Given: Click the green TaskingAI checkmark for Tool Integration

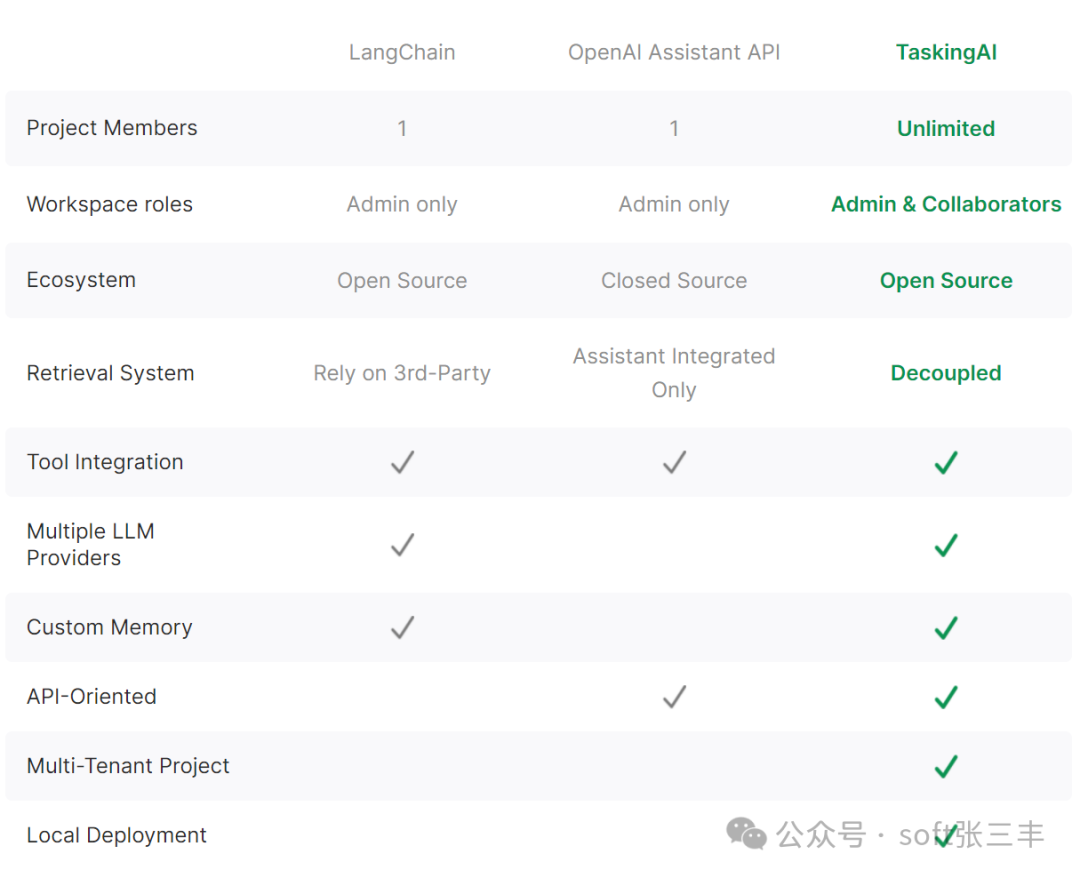Looking at the screenshot, I should 946,462.
